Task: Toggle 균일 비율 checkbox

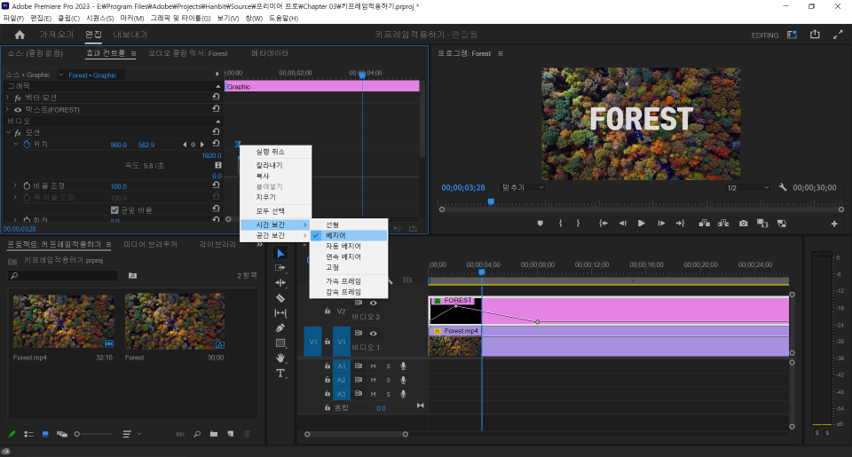Action: pos(115,210)
